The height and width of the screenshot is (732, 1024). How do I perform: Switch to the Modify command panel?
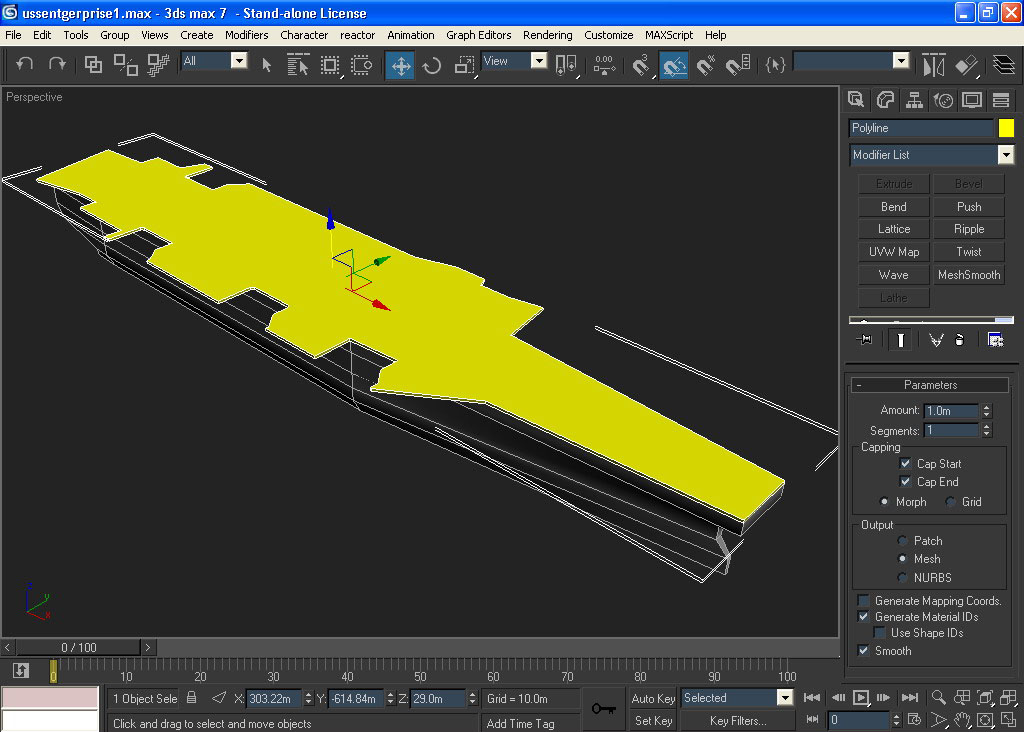coord(885,100)
